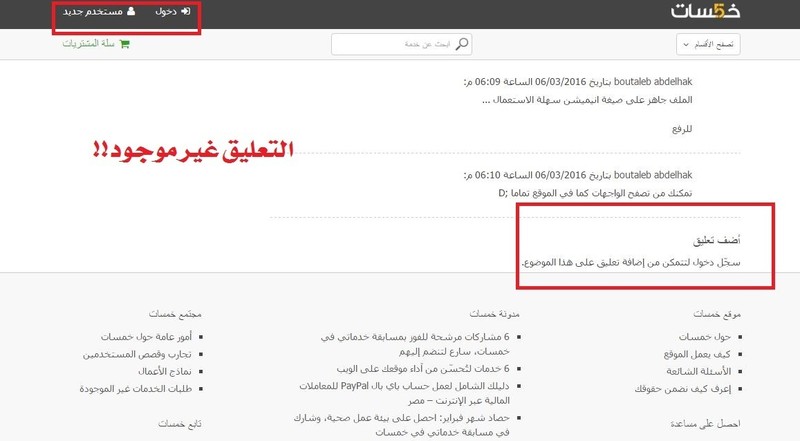Open الأسئلة الشائعة footer link

coord(698,372)
